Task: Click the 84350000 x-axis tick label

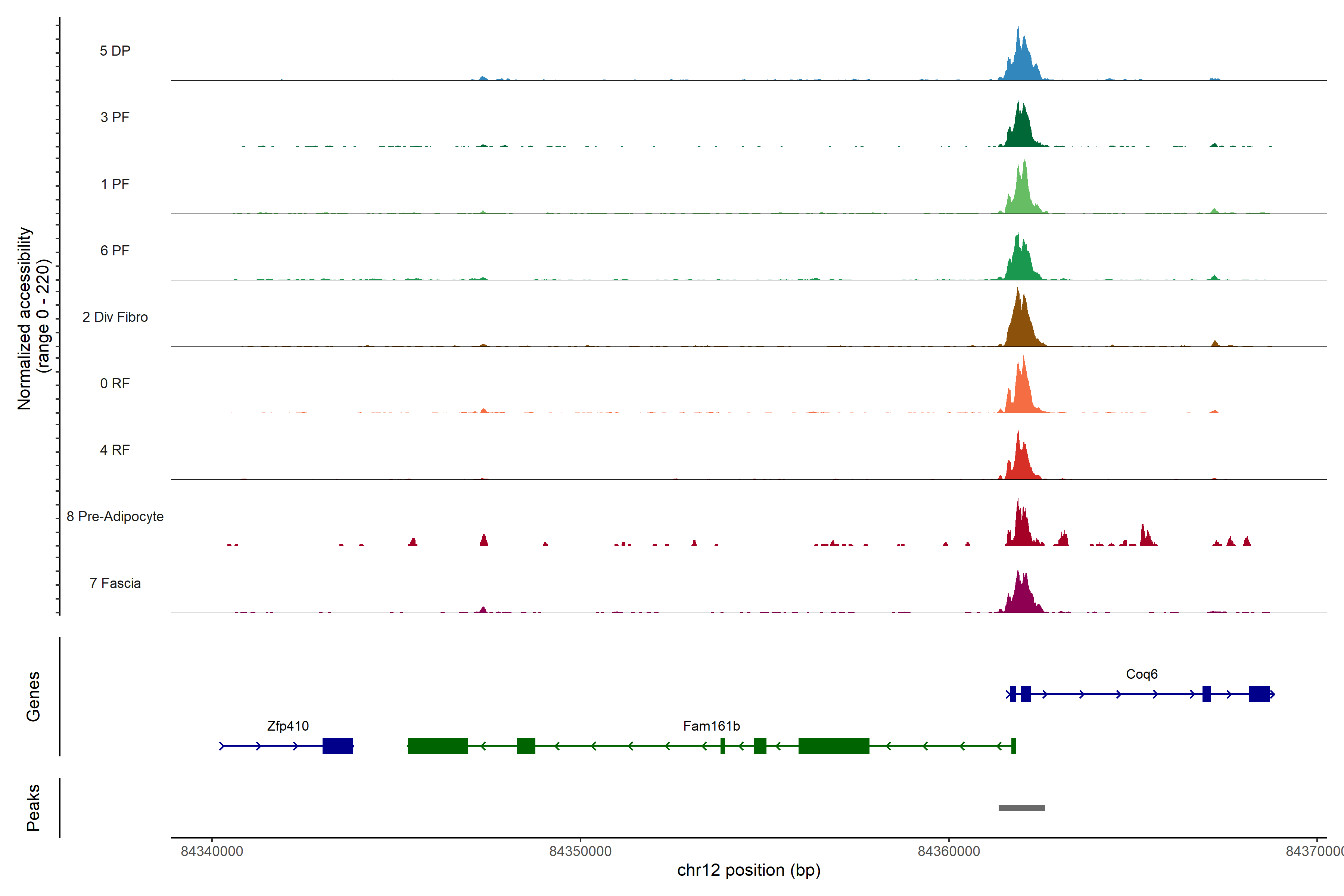Action: [x=580, y=851]
